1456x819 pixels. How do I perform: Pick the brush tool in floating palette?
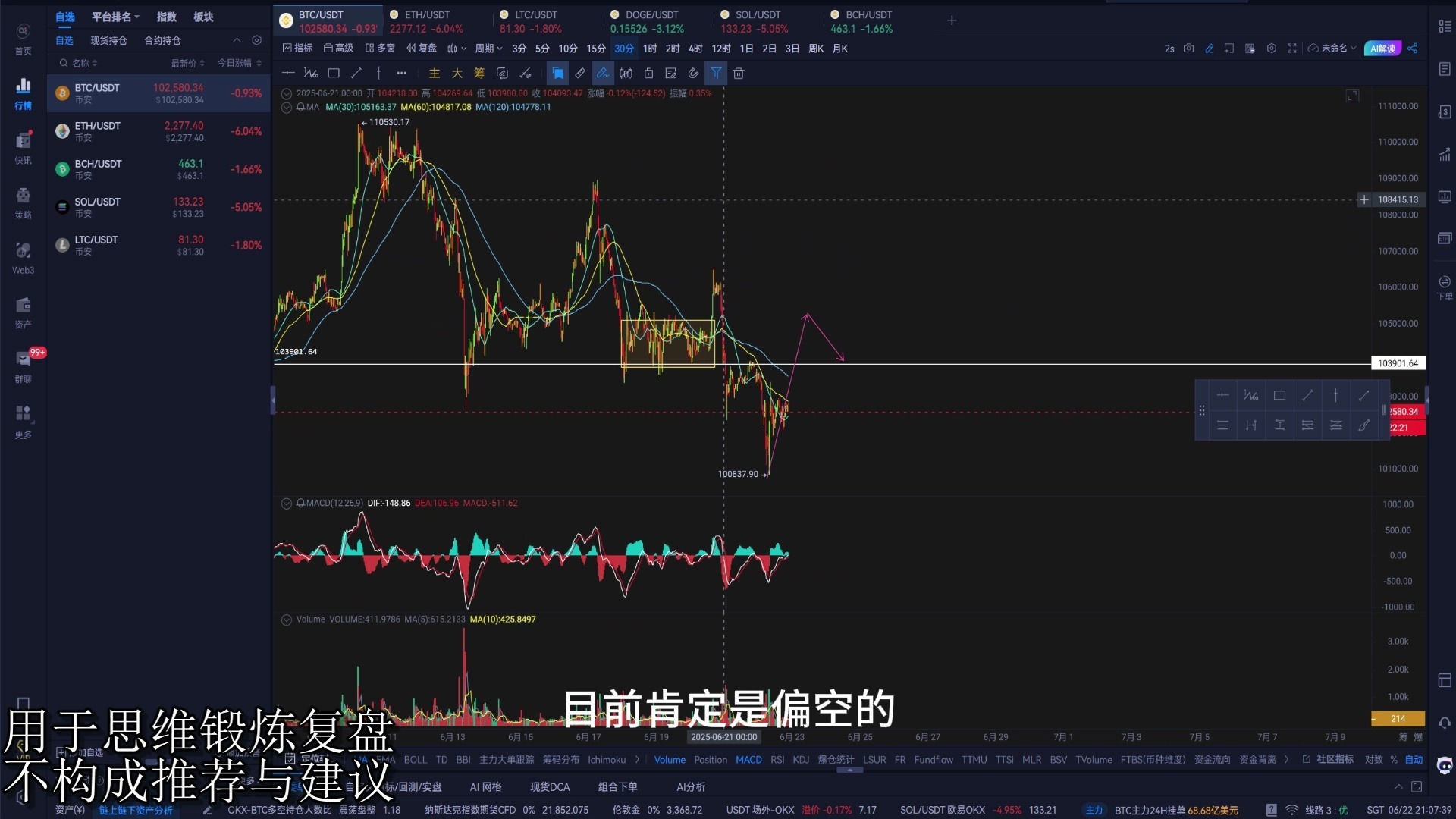pos(1364,425)
